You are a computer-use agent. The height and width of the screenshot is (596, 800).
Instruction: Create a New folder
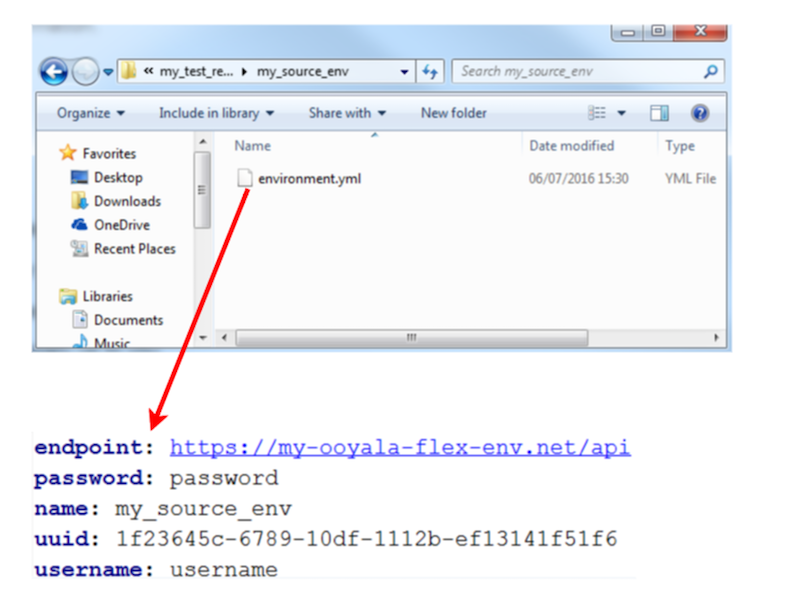(453, 112)
